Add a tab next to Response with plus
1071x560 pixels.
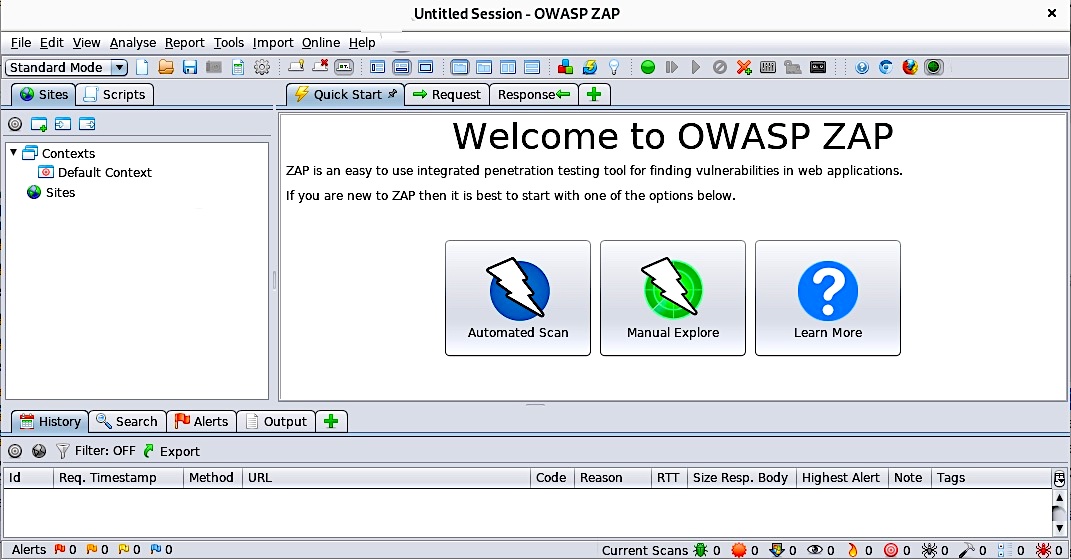(594, 94)
